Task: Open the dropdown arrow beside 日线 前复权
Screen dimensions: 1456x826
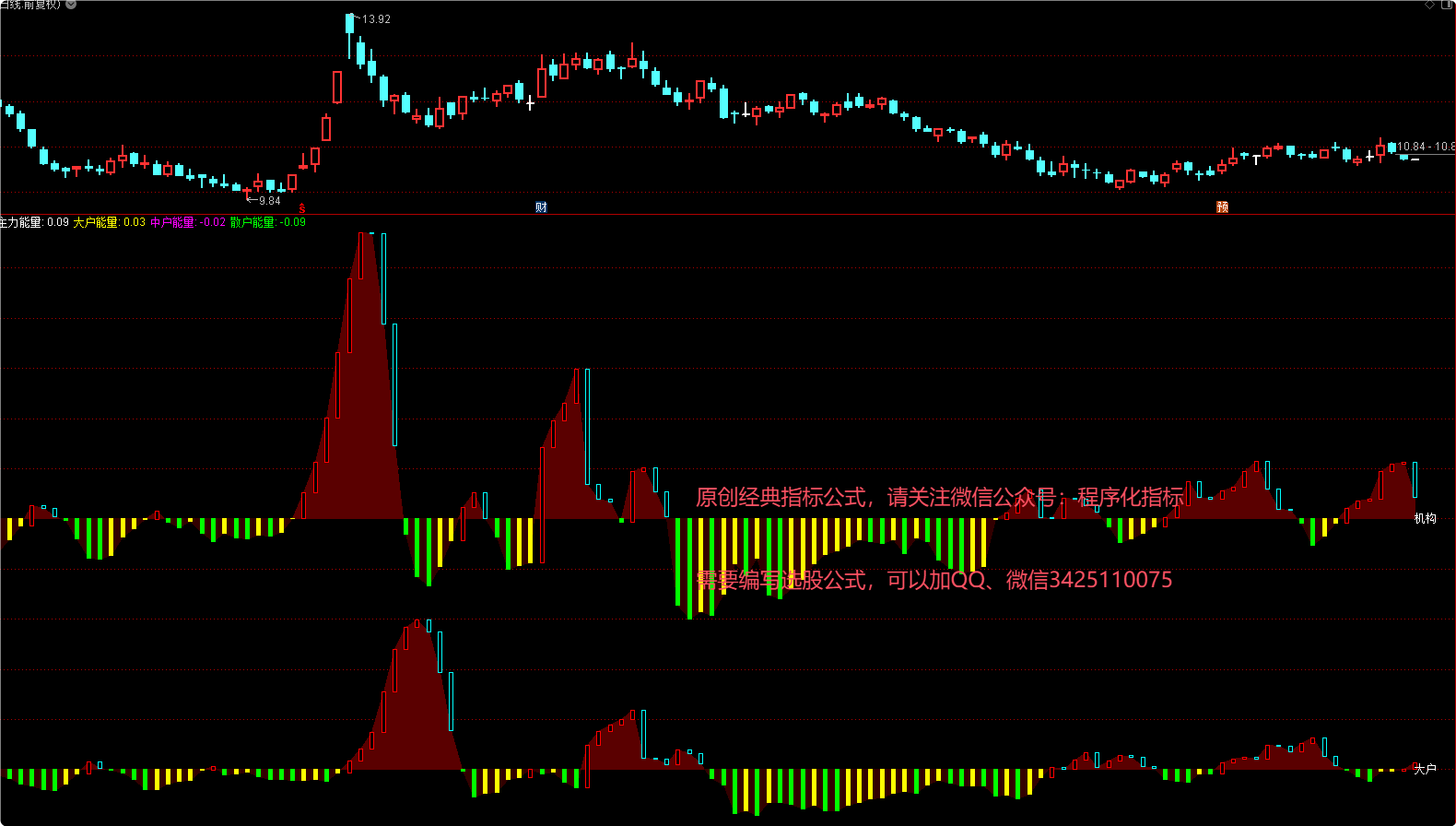Action: click(71, 5)
